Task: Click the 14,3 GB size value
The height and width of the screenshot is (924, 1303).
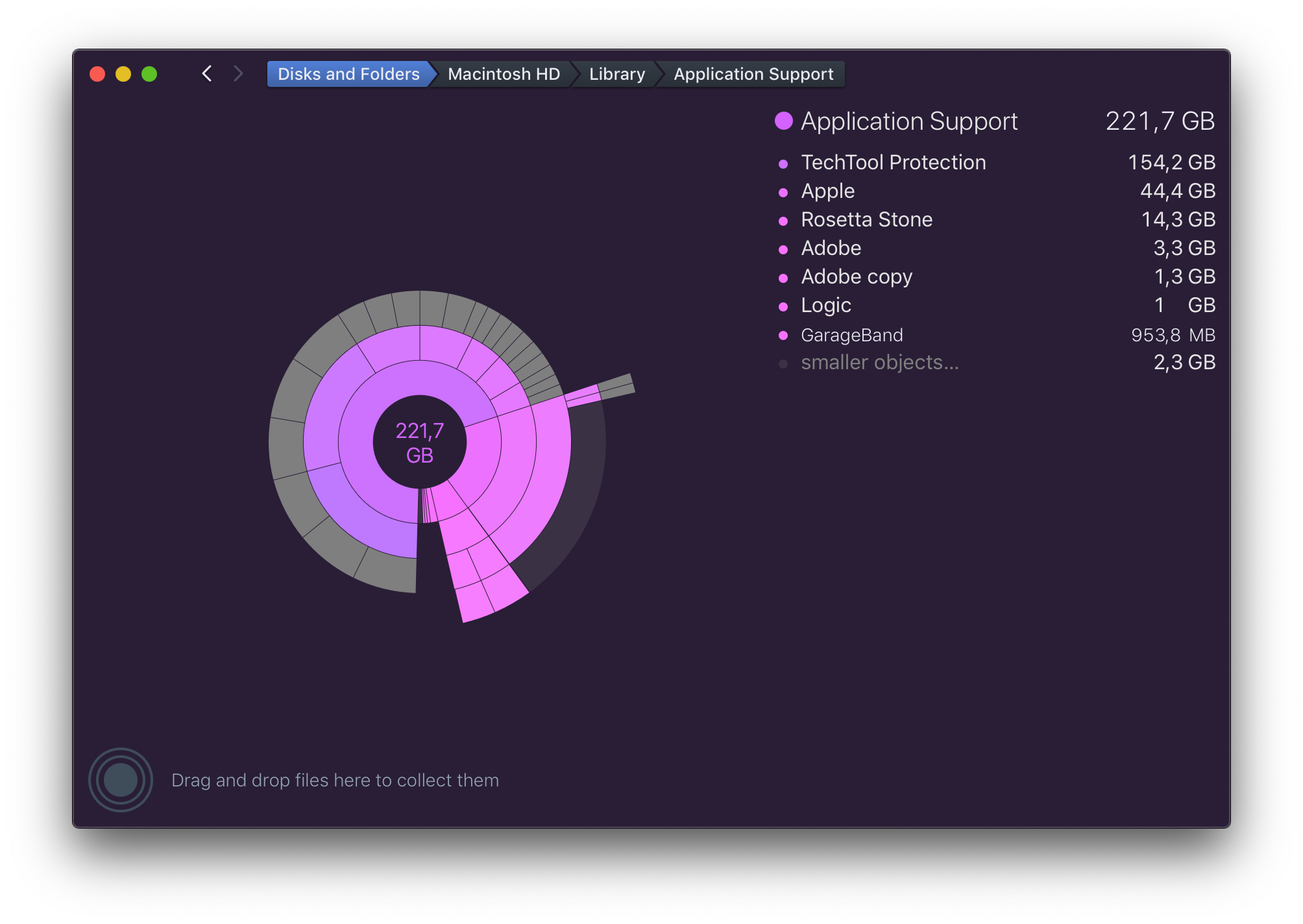Action: click(1178, 219)
